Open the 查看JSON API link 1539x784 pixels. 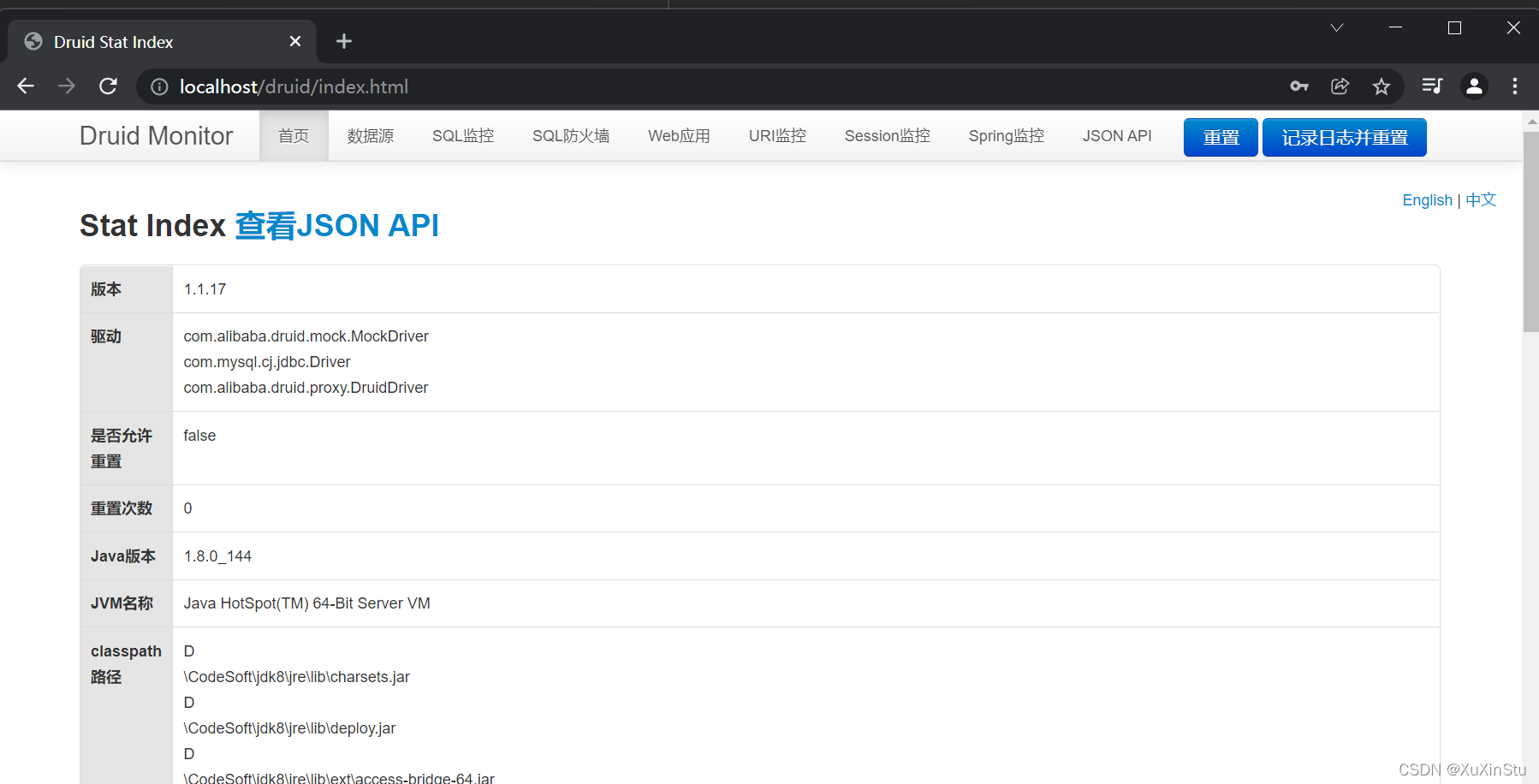pyautogui.click(x=337, y=226)
